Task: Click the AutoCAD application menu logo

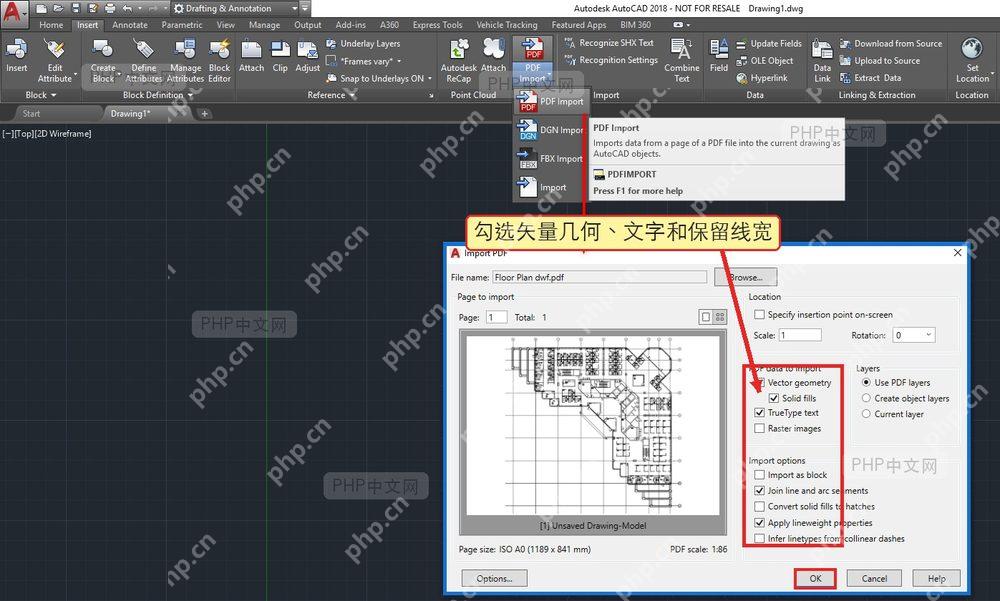Action: [13, 13]
